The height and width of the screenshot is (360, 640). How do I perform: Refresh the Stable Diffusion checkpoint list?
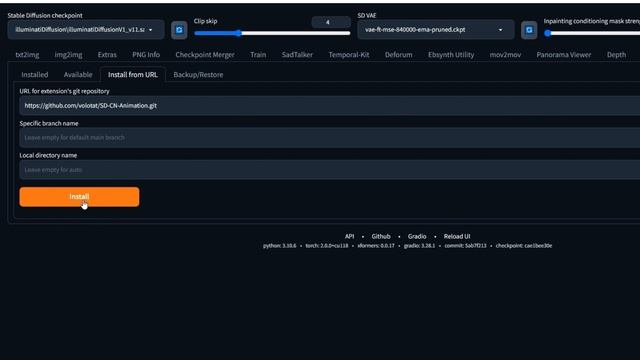(x=179, y=30)
